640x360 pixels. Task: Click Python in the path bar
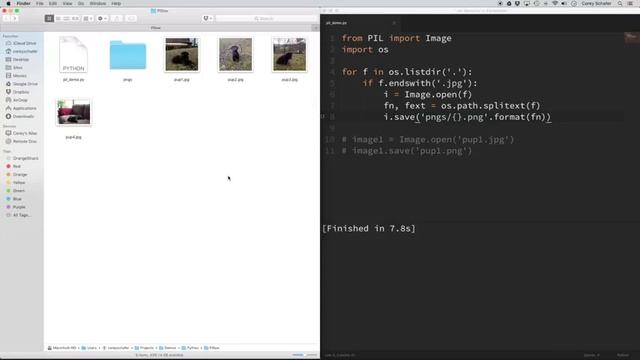point(190,348)
